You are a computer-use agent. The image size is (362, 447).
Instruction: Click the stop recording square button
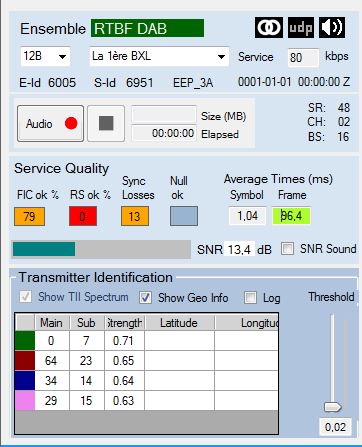[x=106, y=124]
